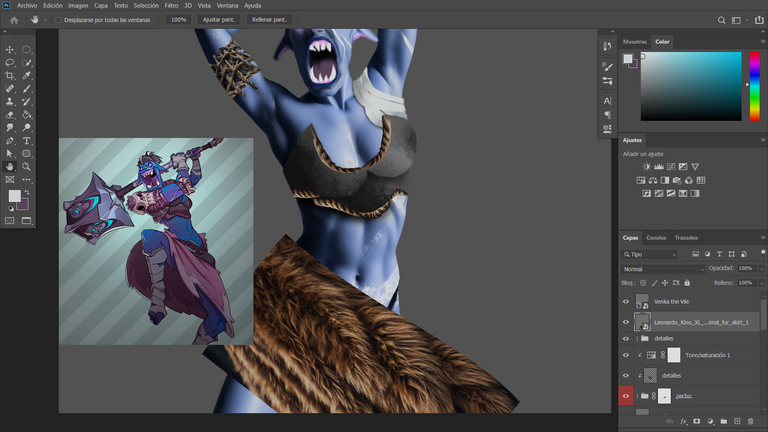
Task: Open the Relleno slider dropdown arrow
Action: click(x=761, y=283)
